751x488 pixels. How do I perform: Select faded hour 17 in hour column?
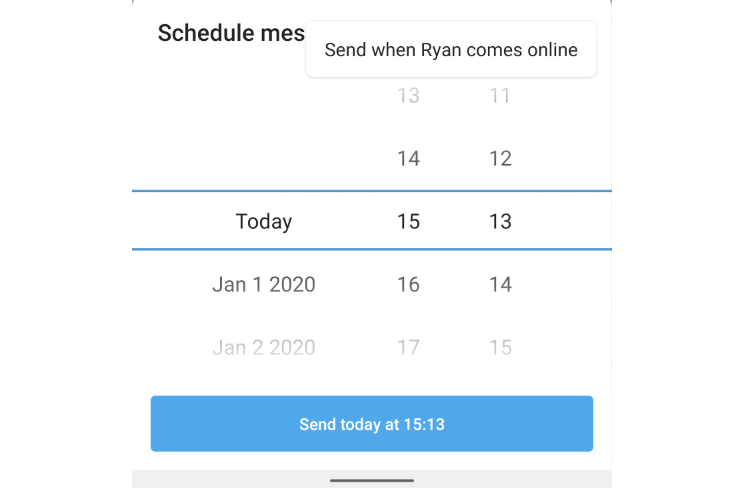coord(408,347)
